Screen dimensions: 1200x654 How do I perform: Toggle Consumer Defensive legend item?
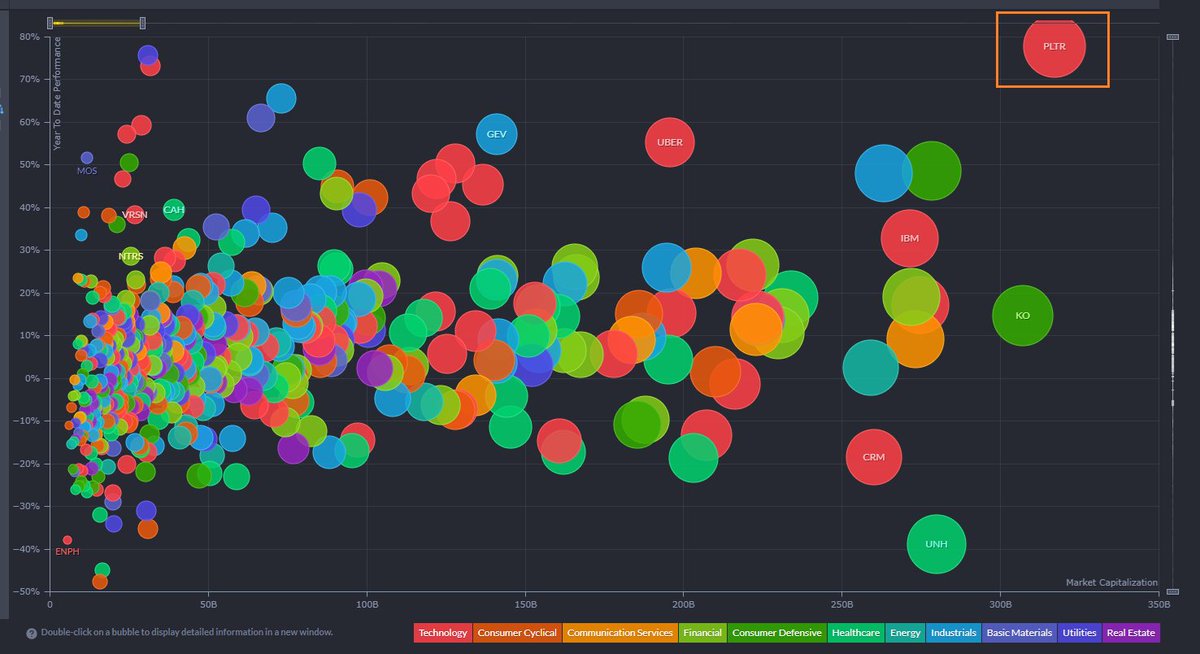[777, 633]
